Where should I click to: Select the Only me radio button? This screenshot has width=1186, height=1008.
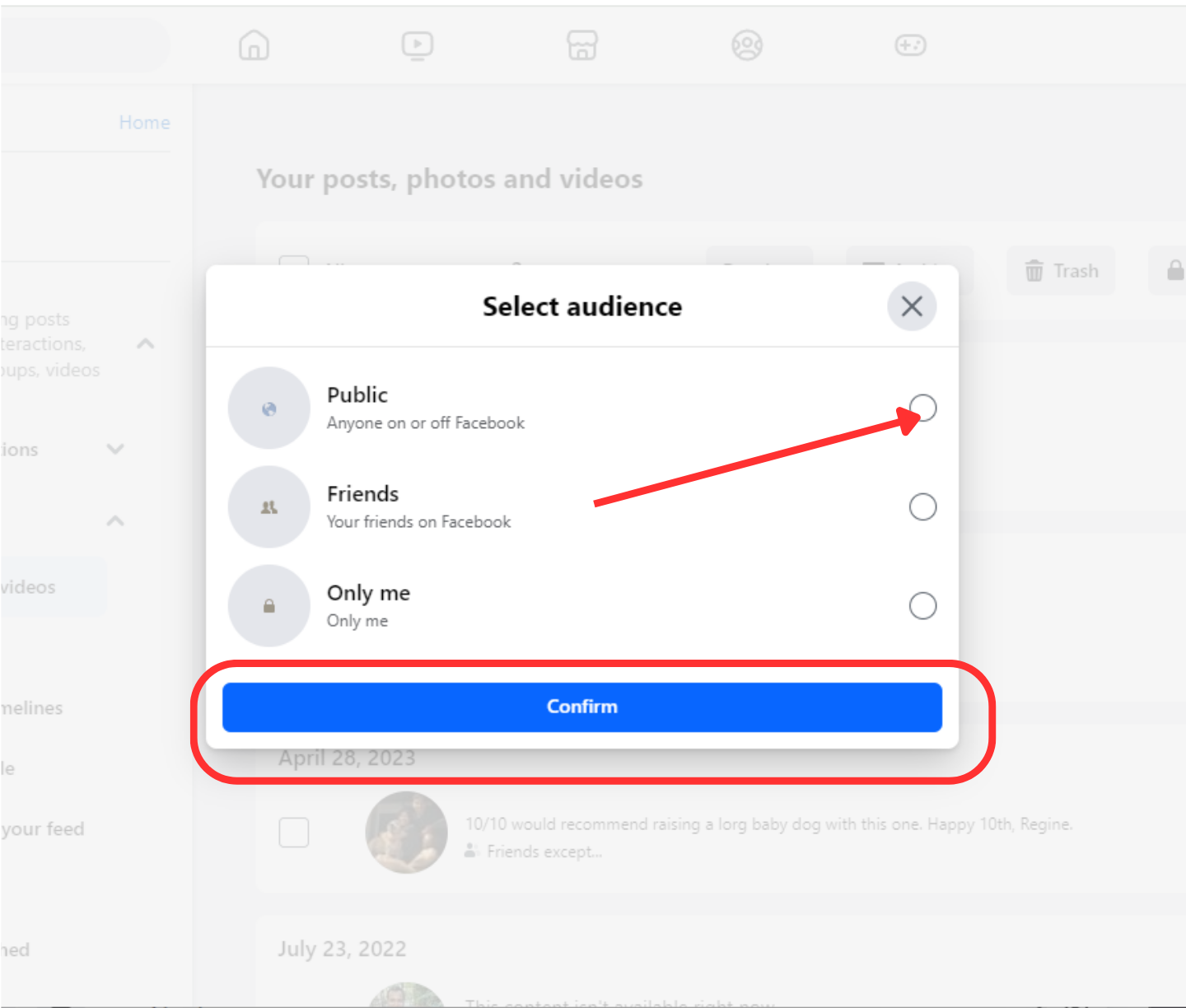click(922, 606)
